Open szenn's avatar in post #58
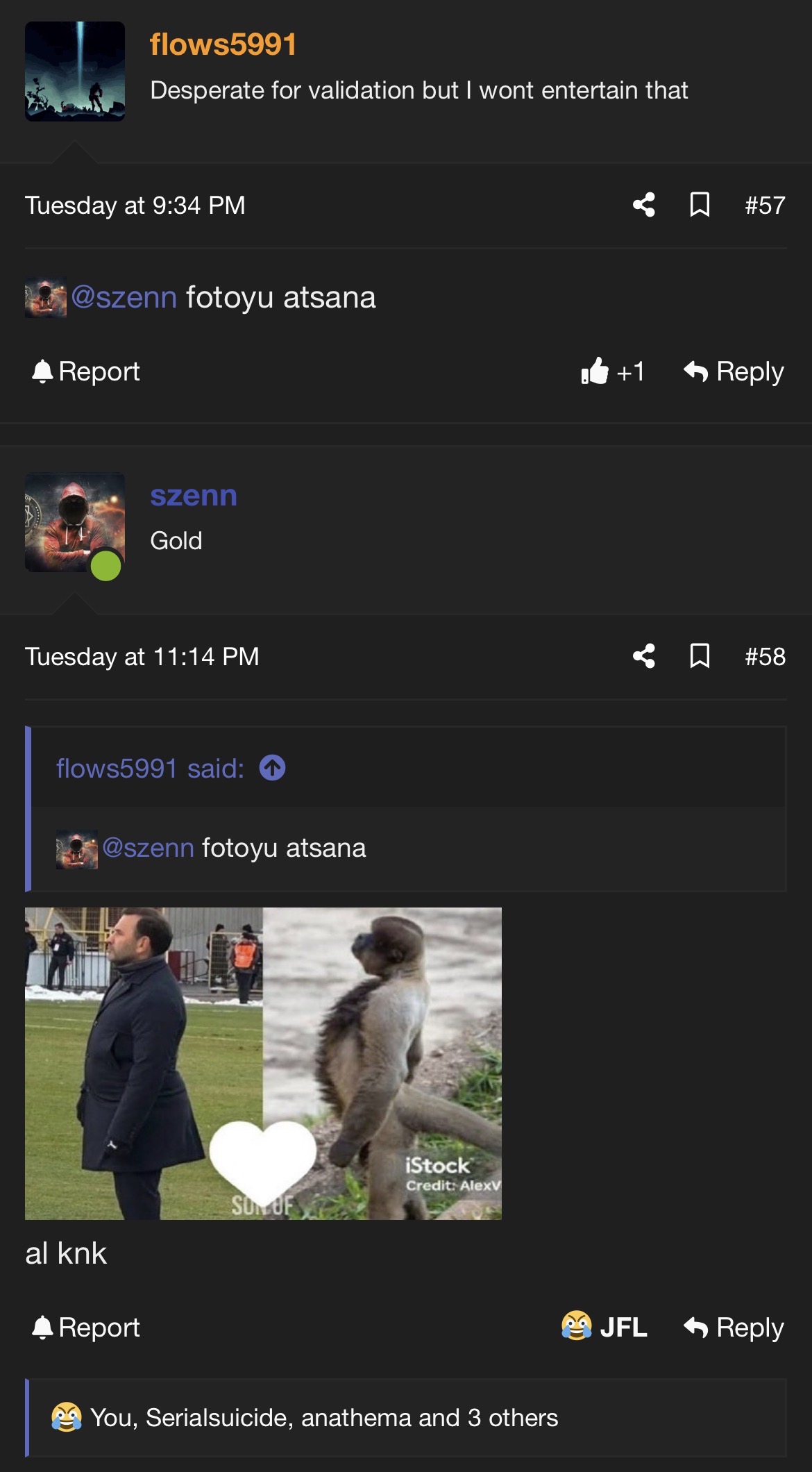 coord(75,523)
